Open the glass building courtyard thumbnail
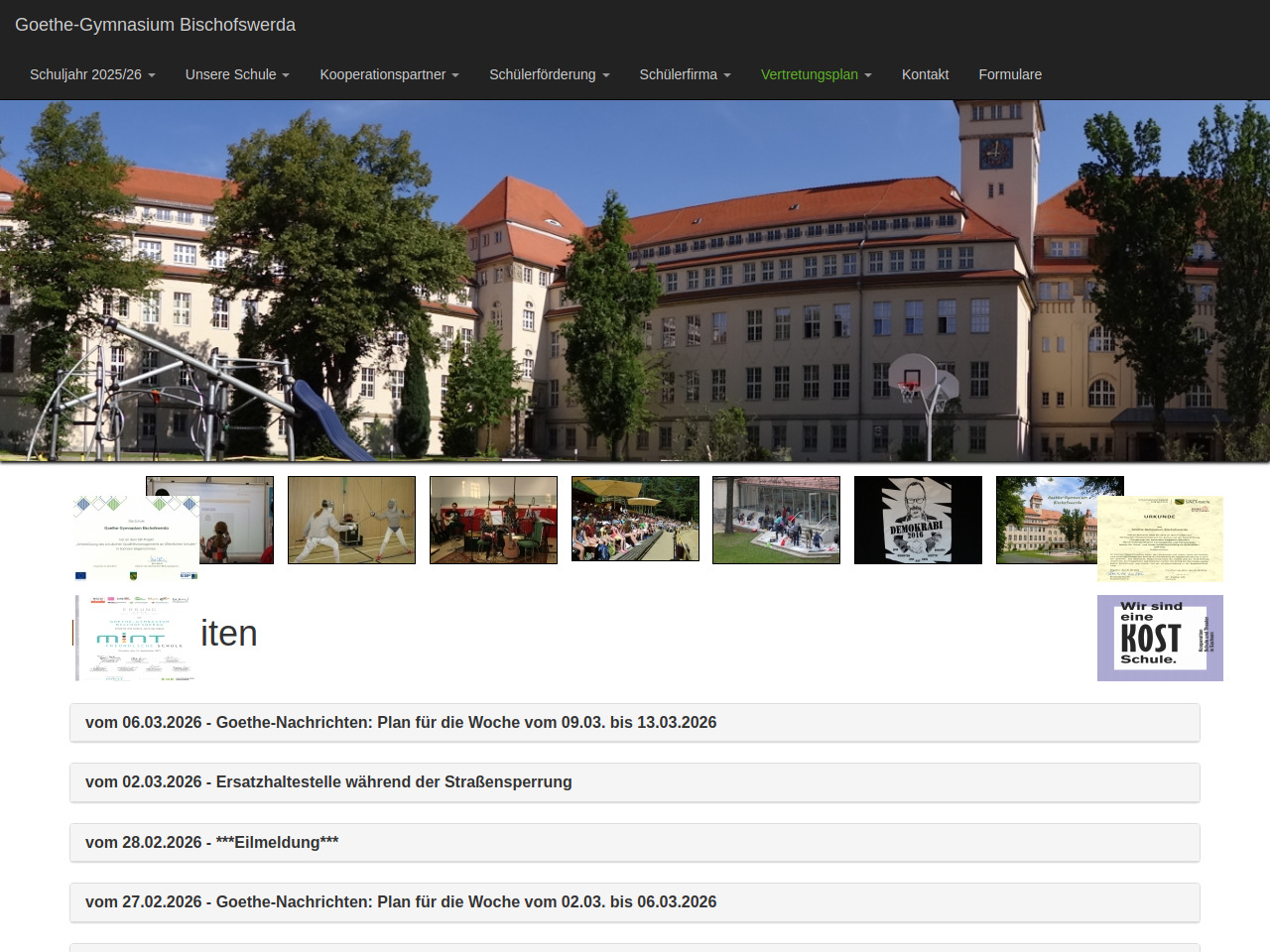The width and height of the screenshot is (1270, 952). 776,520
